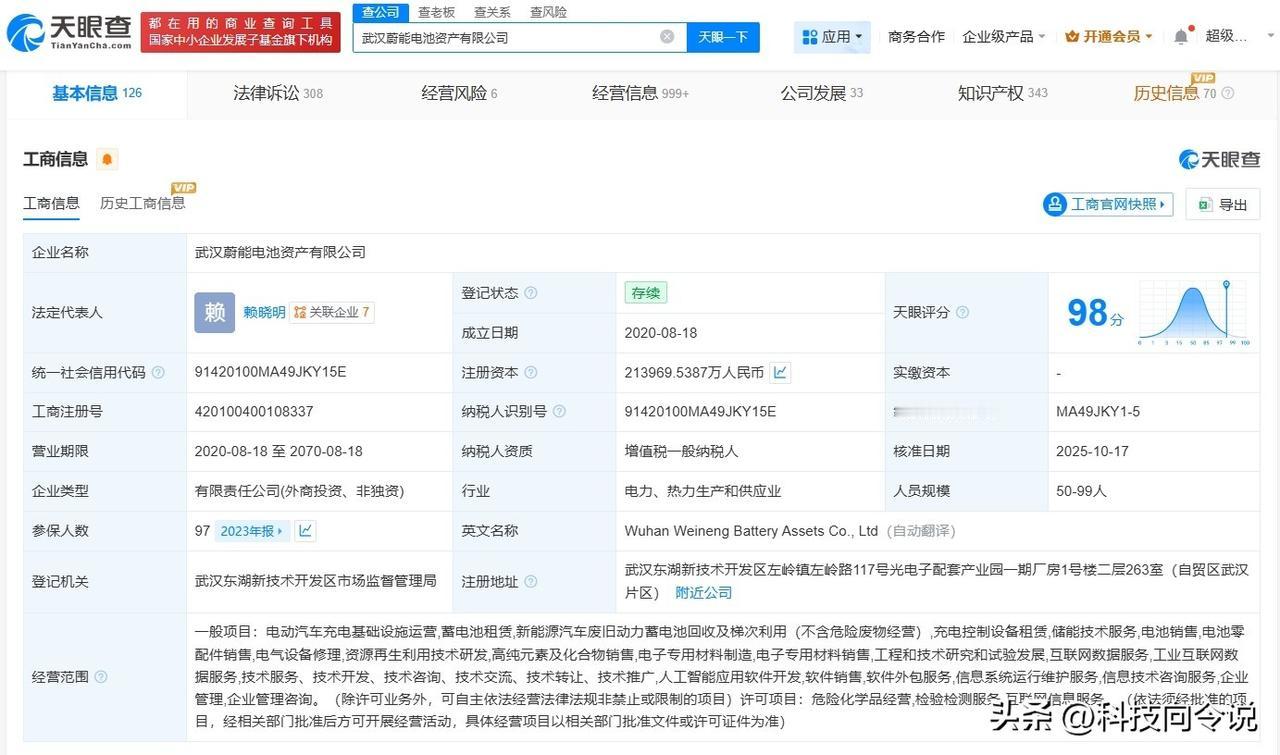Expand the 企业级产品 dropdown

(1004, 37)
